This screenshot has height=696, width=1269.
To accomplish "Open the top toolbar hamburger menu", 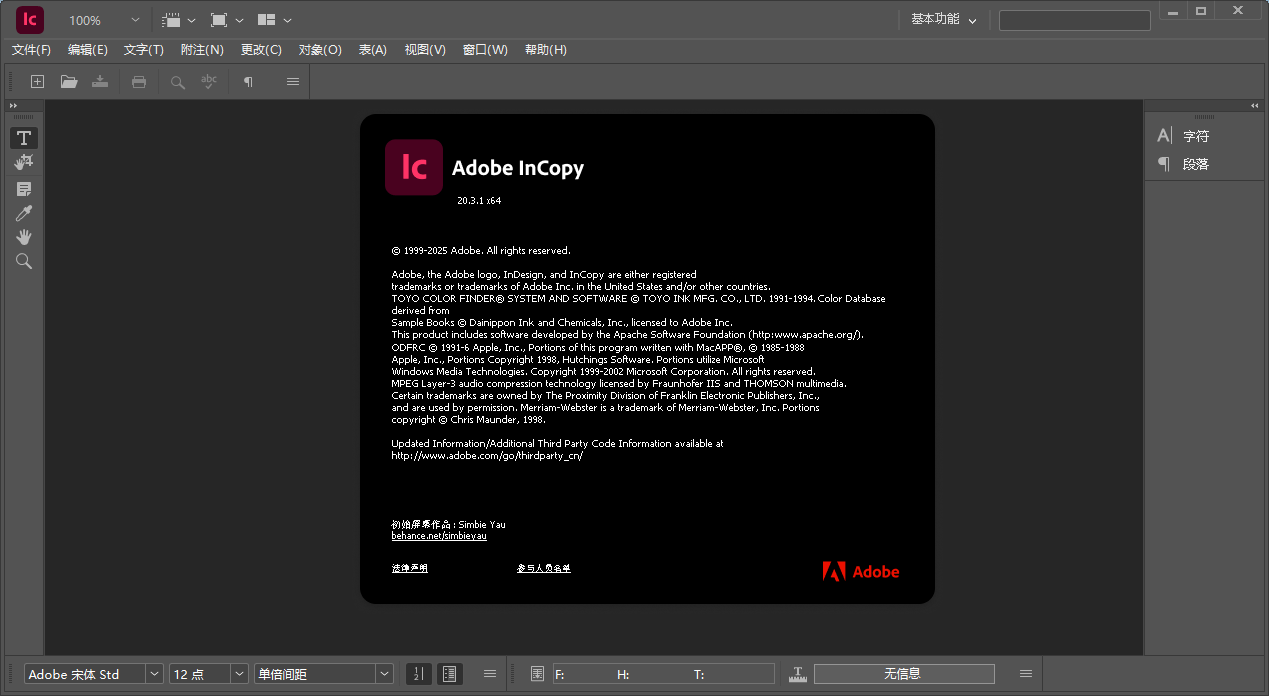I will [x=293, y=82].
